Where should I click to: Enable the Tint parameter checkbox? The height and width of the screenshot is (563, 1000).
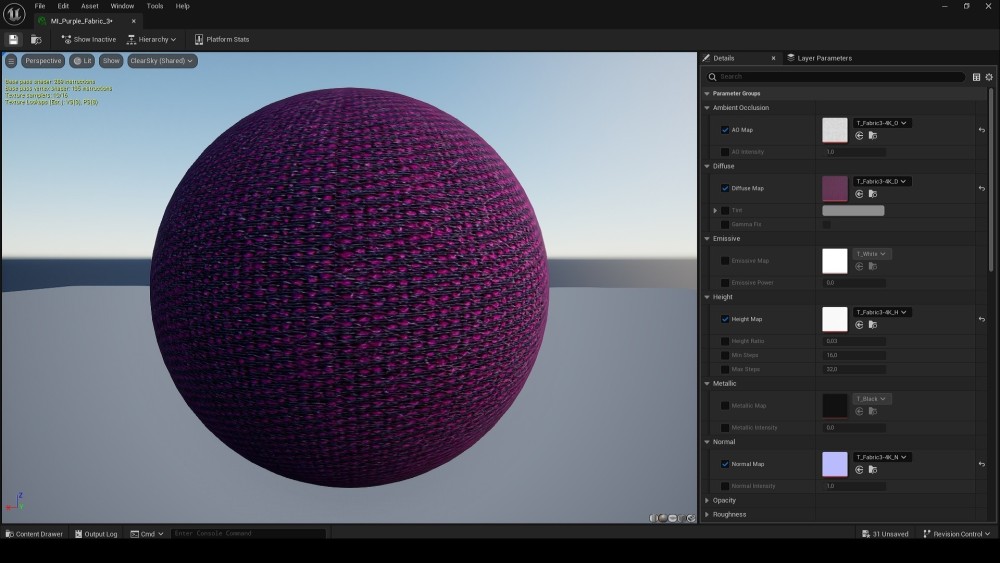point(725,211)
